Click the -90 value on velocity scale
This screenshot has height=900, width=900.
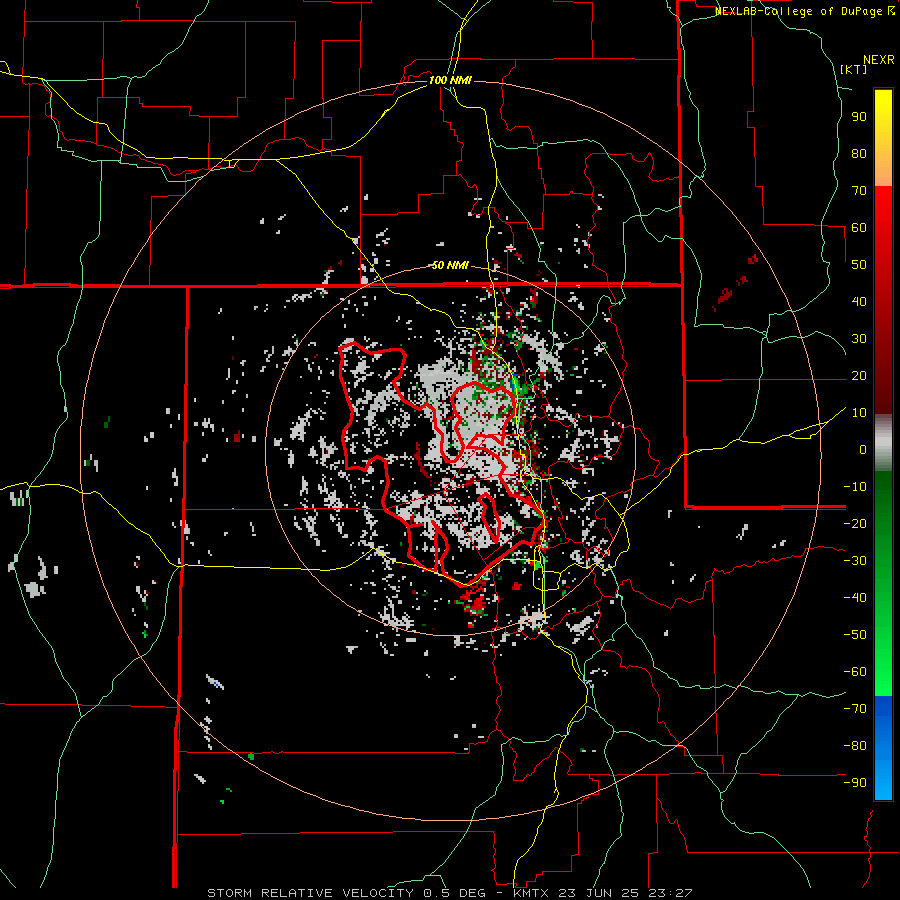coord(855,783)
